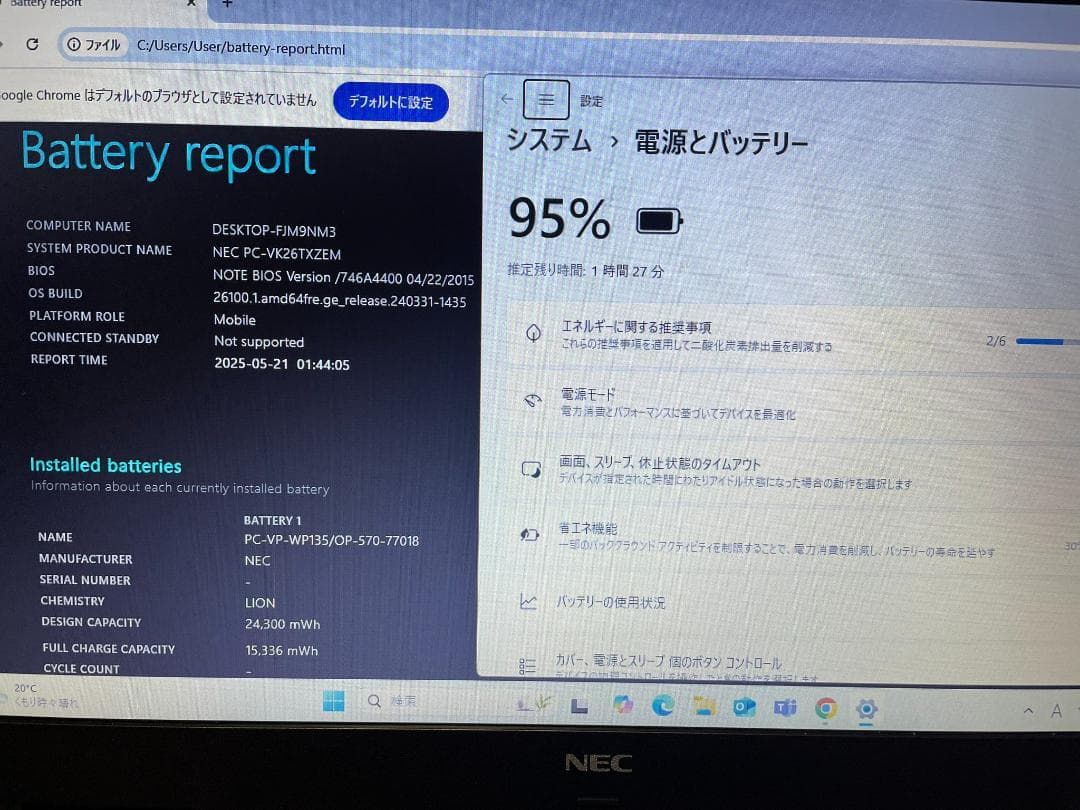
Task: Select battery name PC-VP-WP135/OP-570-77018
Action: pyautogui.click(x=331, y=540)
